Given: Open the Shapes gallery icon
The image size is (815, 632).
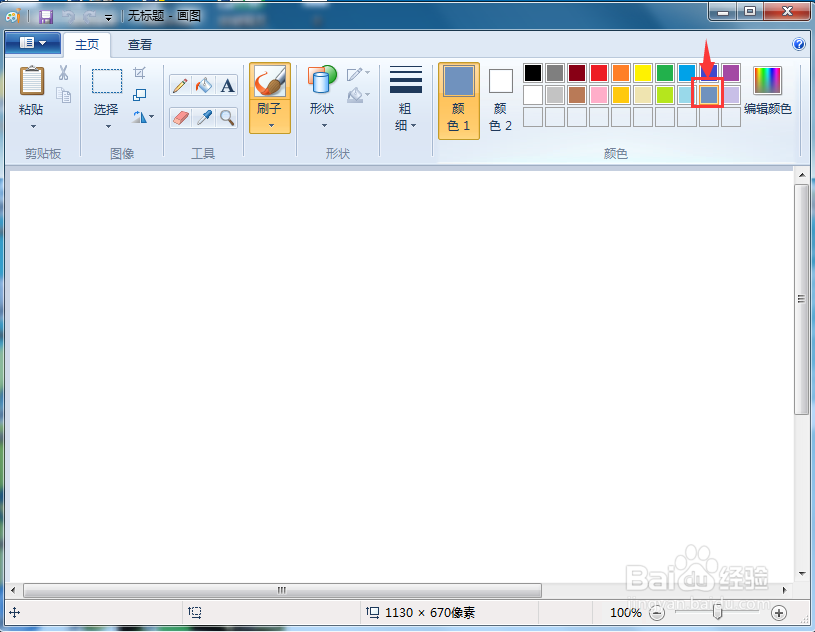Looking at the screenshot, I should tap(322, 81).
